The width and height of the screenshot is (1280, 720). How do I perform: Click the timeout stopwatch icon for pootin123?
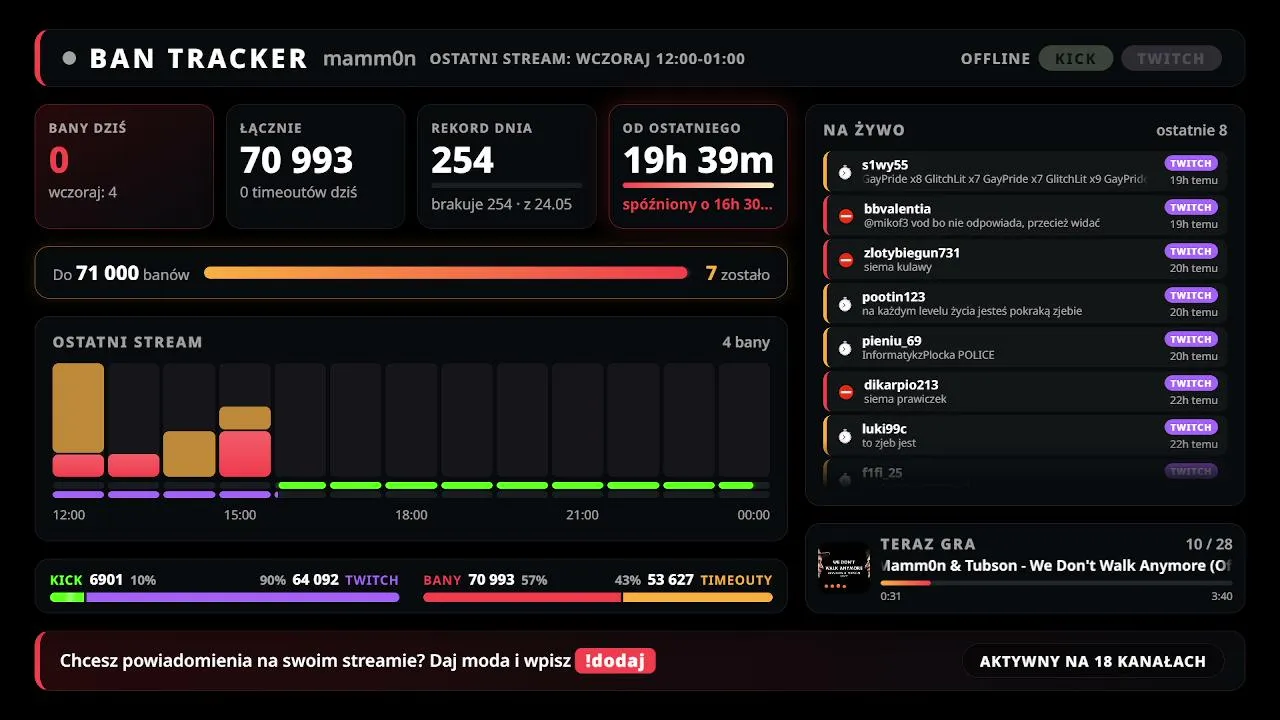point(845,304)
